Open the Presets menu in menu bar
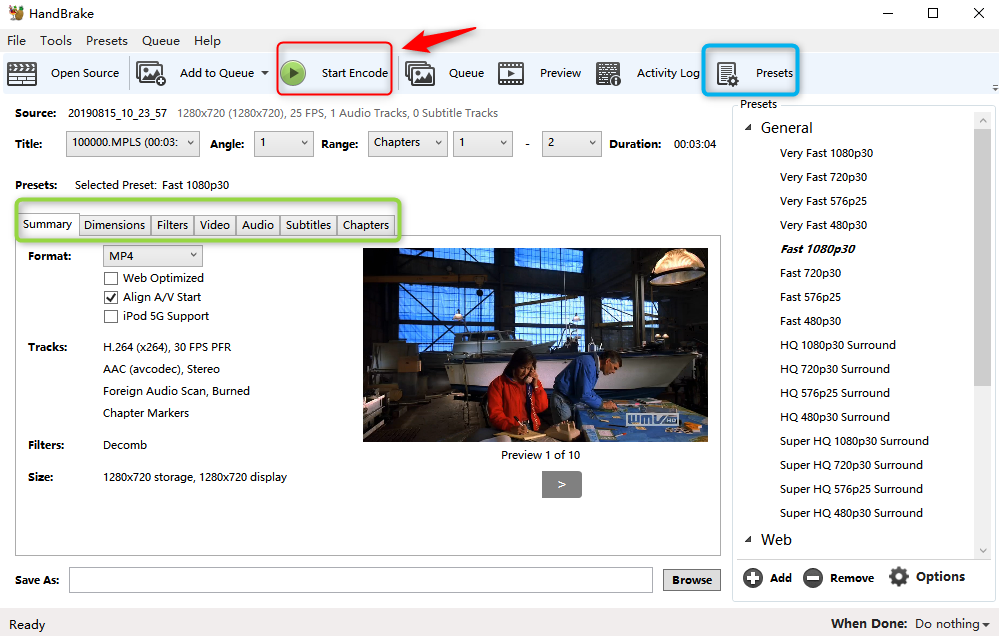The height and width of the screenshot is (636, 999). point(106,41)
